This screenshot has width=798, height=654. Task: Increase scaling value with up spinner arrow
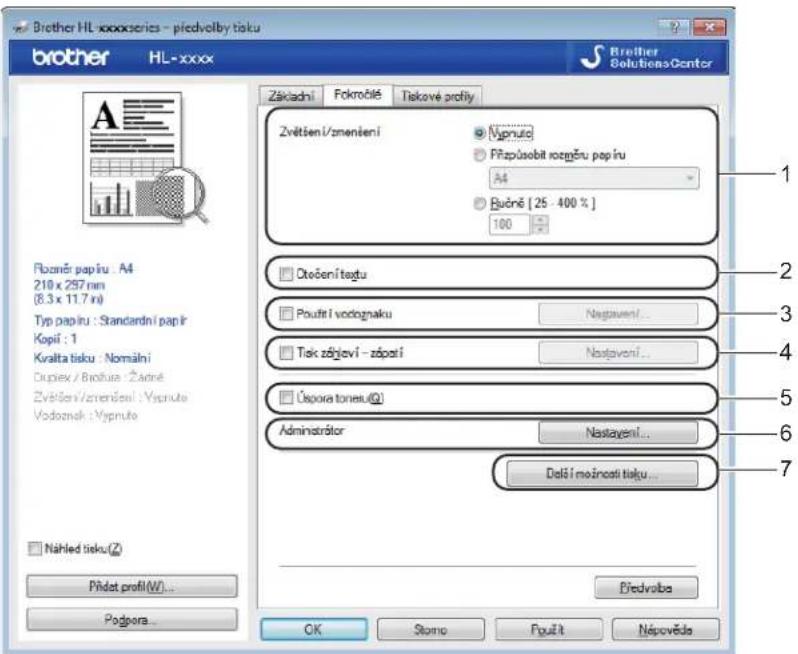540,220
